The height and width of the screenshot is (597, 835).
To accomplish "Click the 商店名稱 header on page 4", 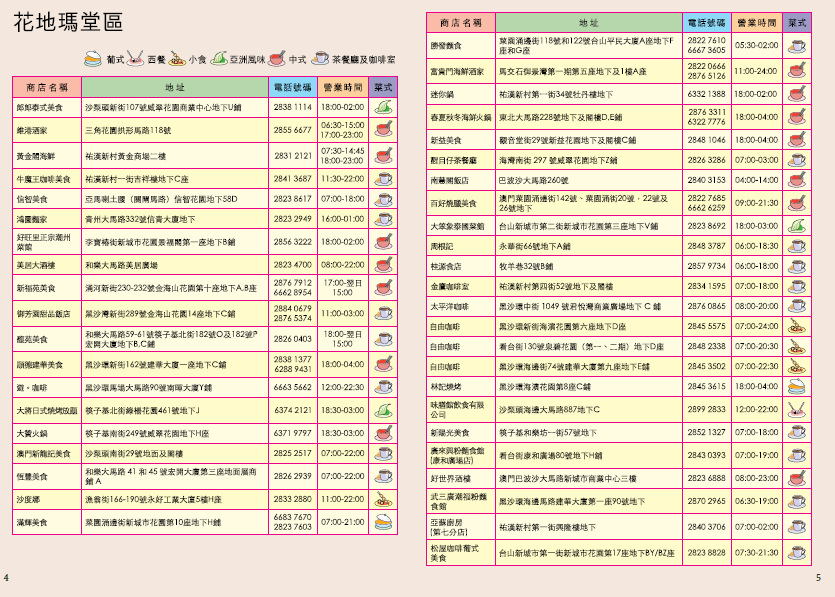I will pos(47,87).
